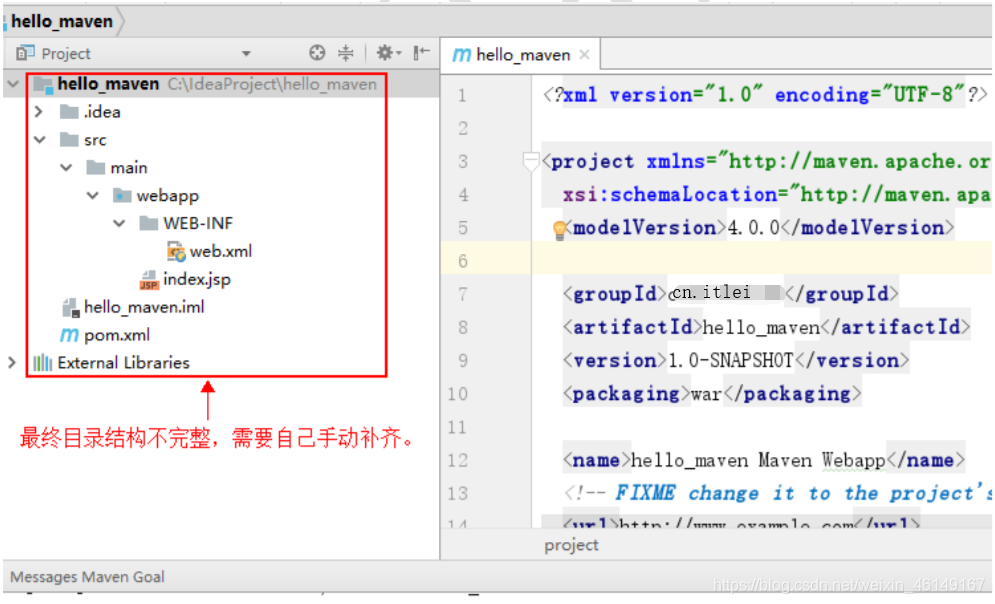Collapse the src folder
The height and width of the screenshot is (604, 995).
click(x=40, y=140)
